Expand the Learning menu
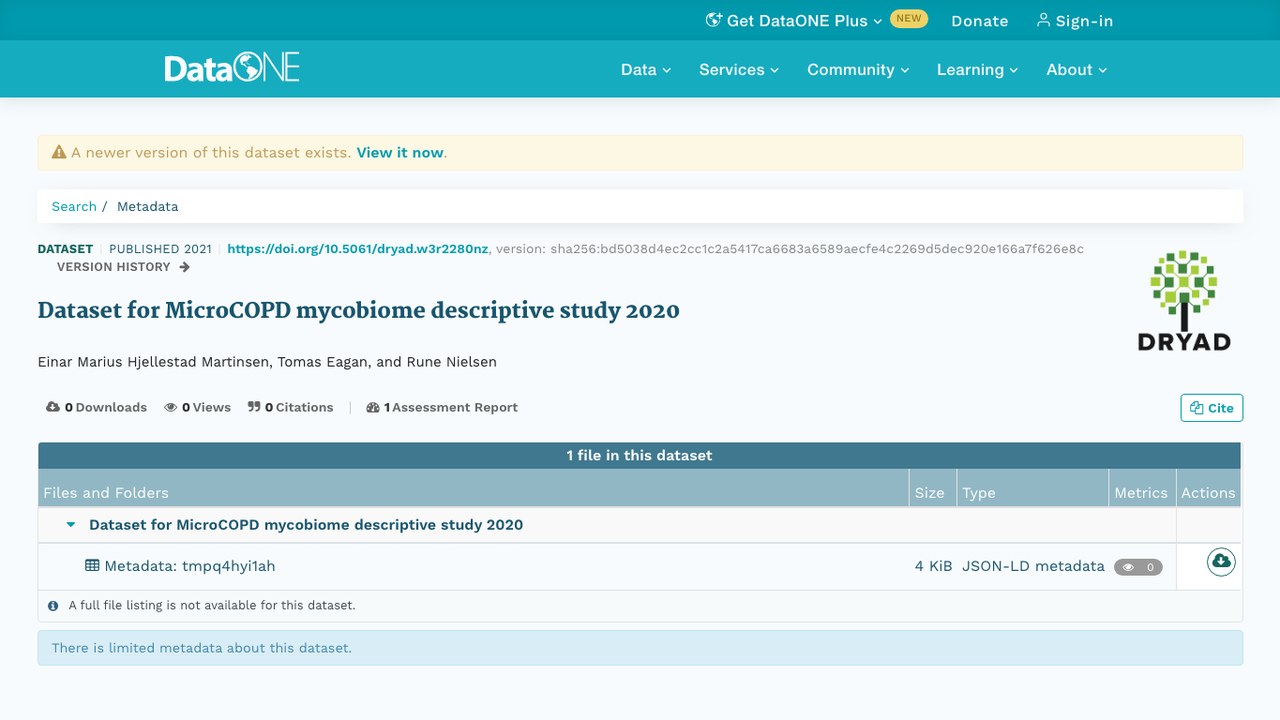Image resolution: width=1280 pixels, height=720 pixels. (x=977, y=69)
